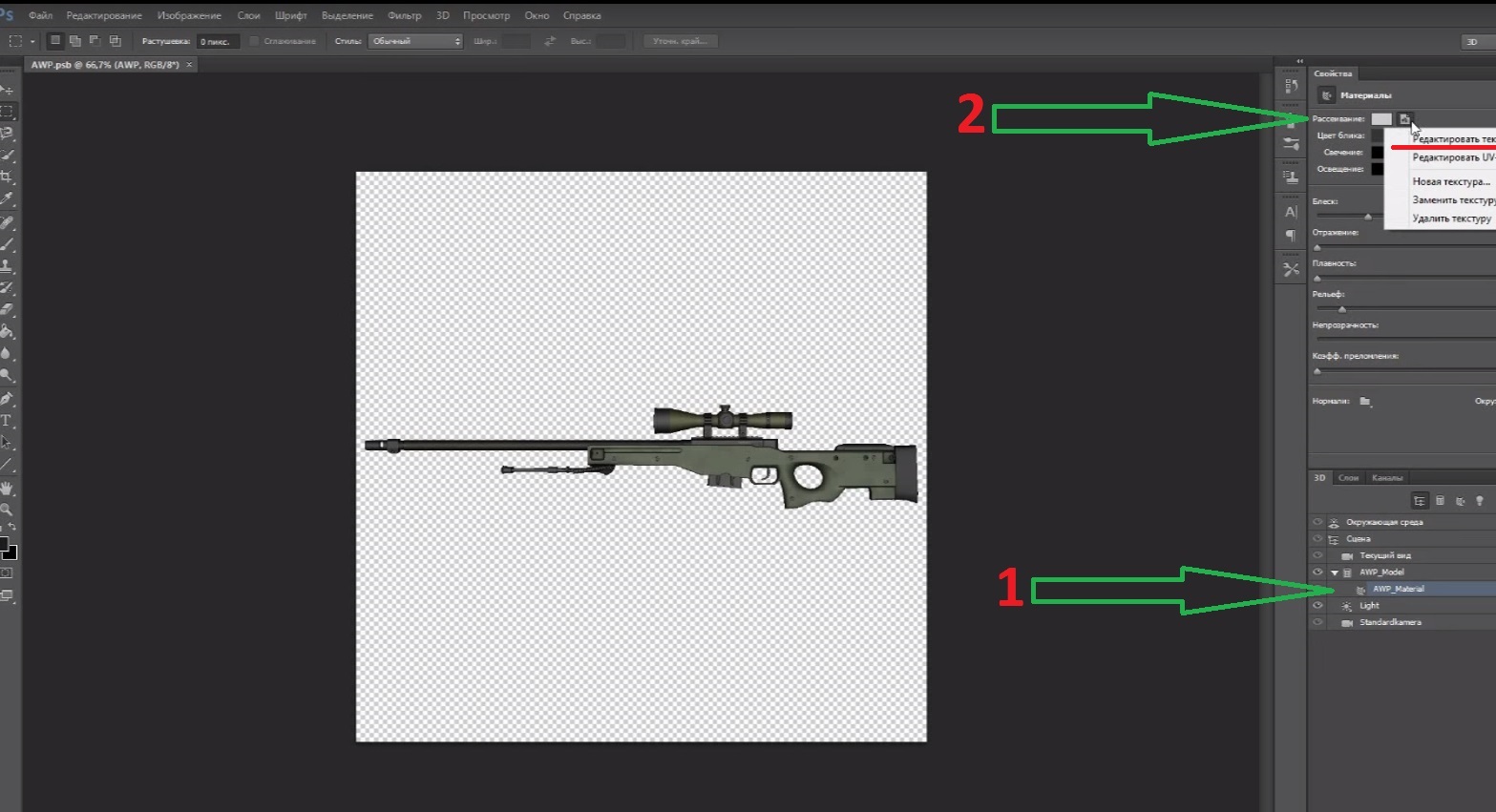Screen dimensions: 1496x812
Task: Close the AWP.psb document tab
Action: pos(189,65)
